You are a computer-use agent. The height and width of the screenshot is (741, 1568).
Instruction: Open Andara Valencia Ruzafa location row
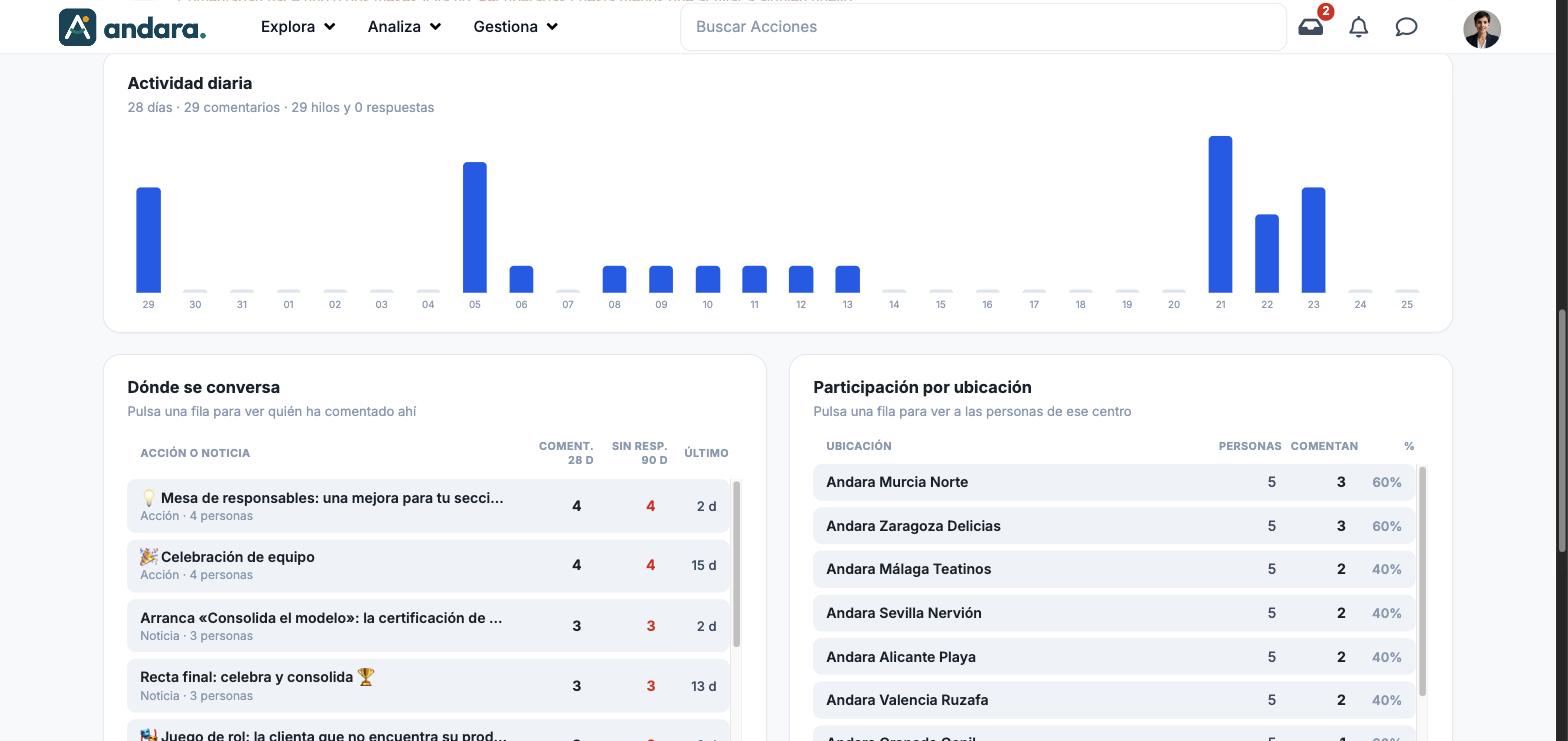pyautogui.click(x=1114, y=700)
